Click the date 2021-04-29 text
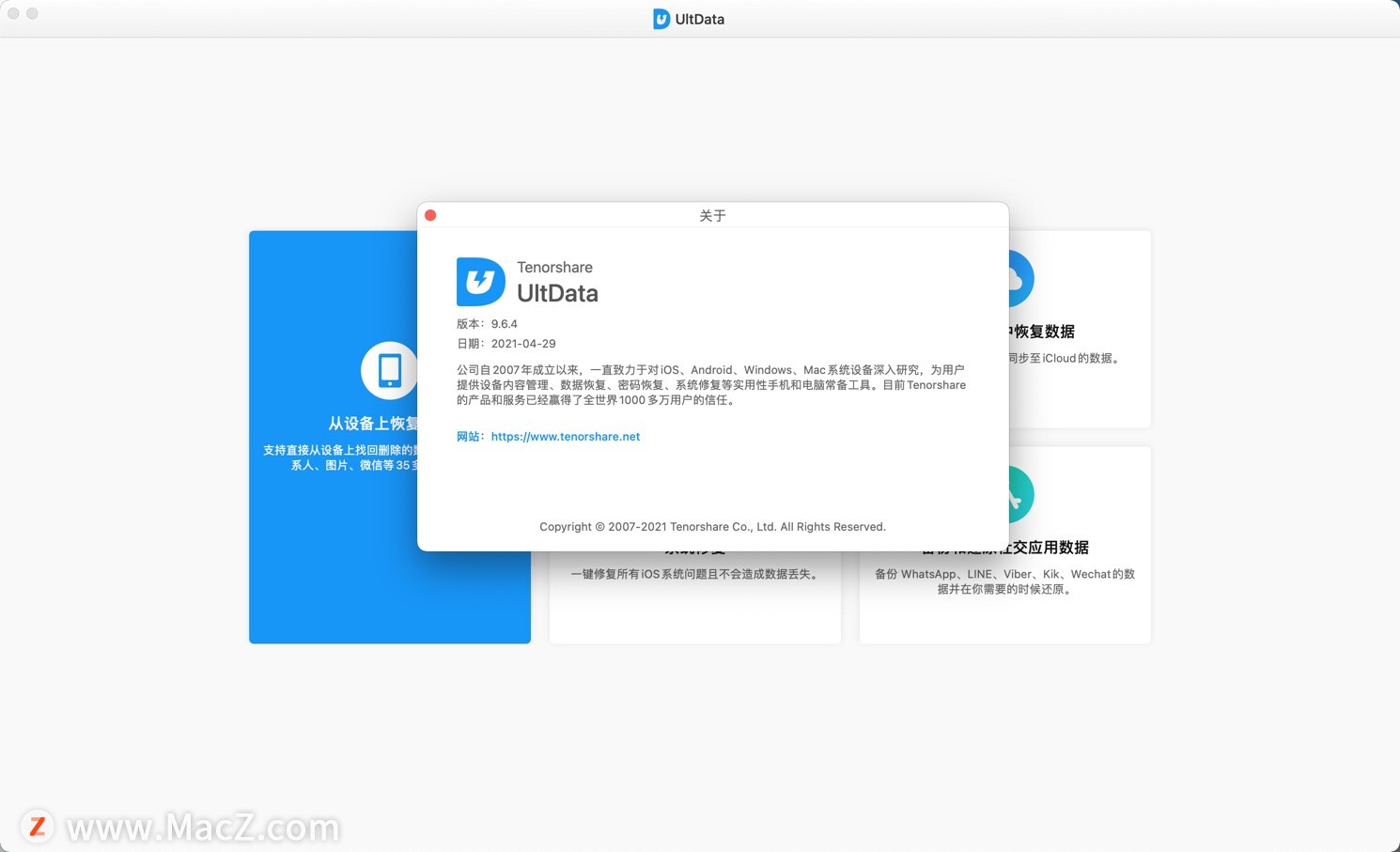Image resolution: width=1400 pixels, height=852 pixels. pyautogui.click(x=523, y=344)
